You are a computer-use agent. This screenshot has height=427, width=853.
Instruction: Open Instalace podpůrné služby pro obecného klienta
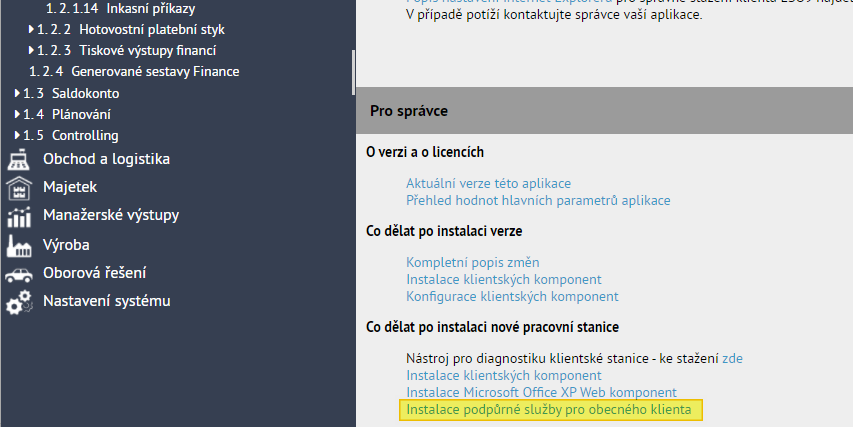[x=549, y=410]
